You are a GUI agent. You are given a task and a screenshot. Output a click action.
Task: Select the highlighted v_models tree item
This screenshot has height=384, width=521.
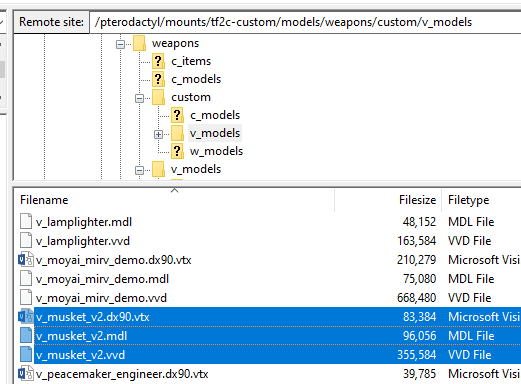click(x=215, y=133)
